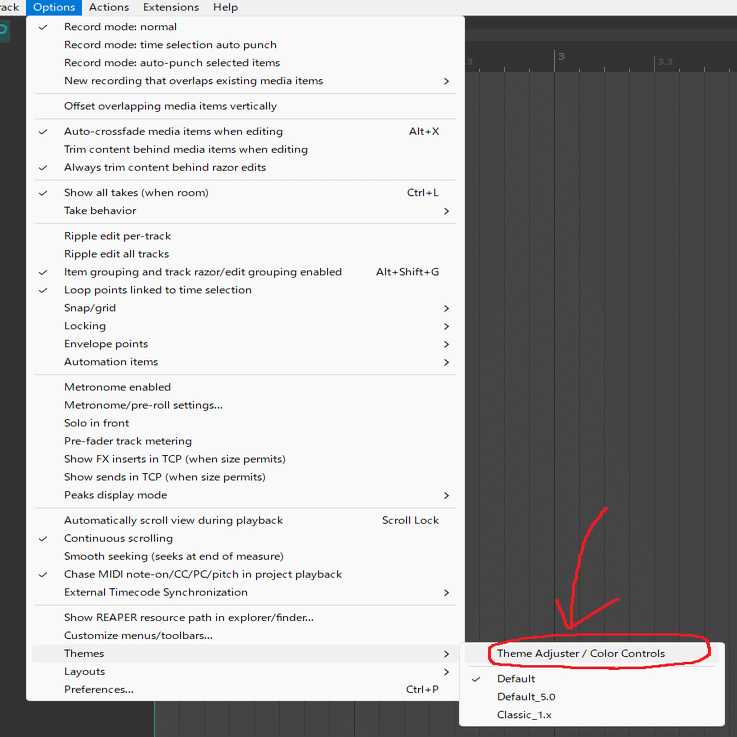
Task: Expand the Themes submenu
Action: tap(245, 654)
